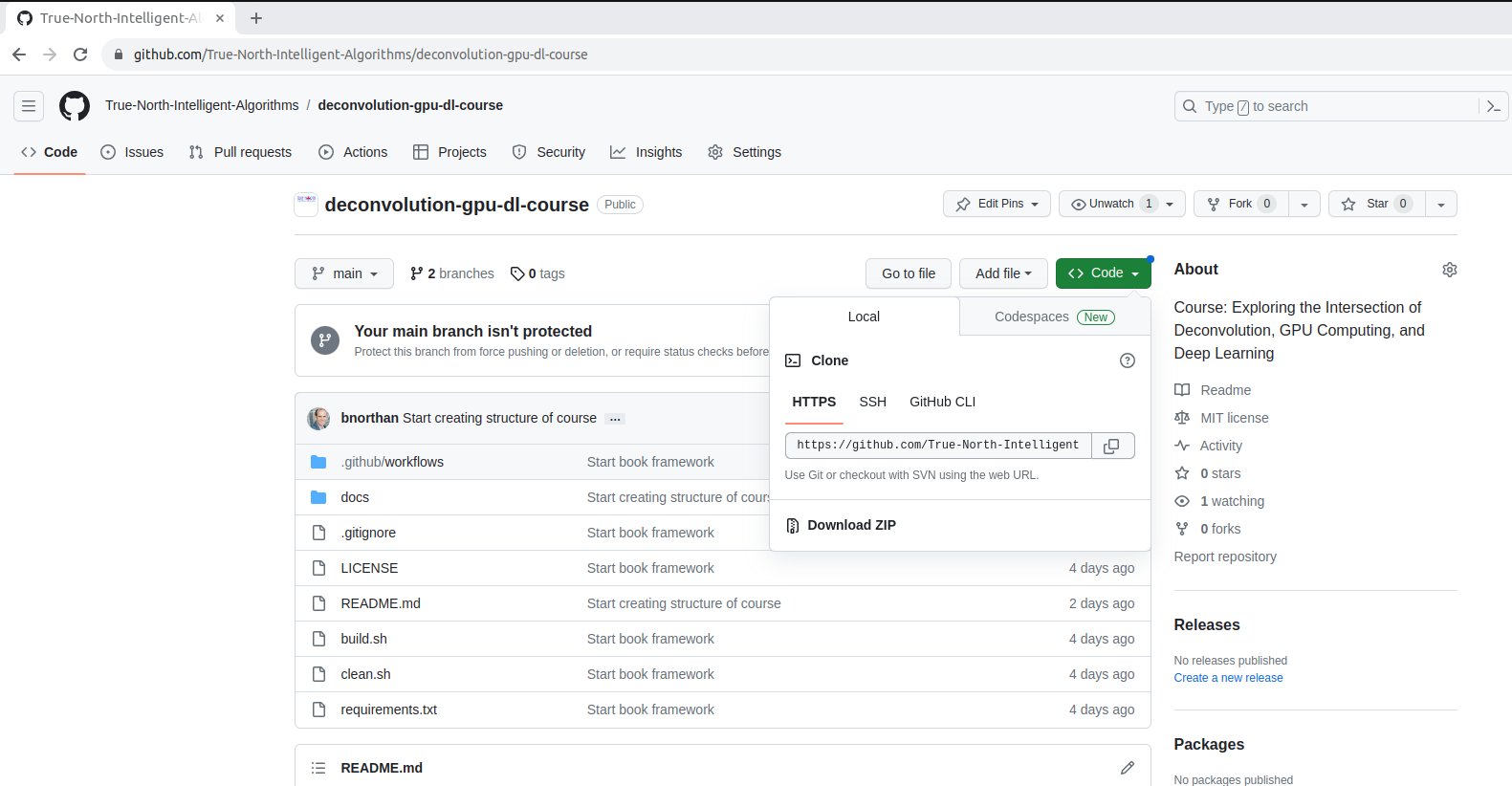Star this repository
This screenshot has width=1512, height=786.
click(1376, 204)
